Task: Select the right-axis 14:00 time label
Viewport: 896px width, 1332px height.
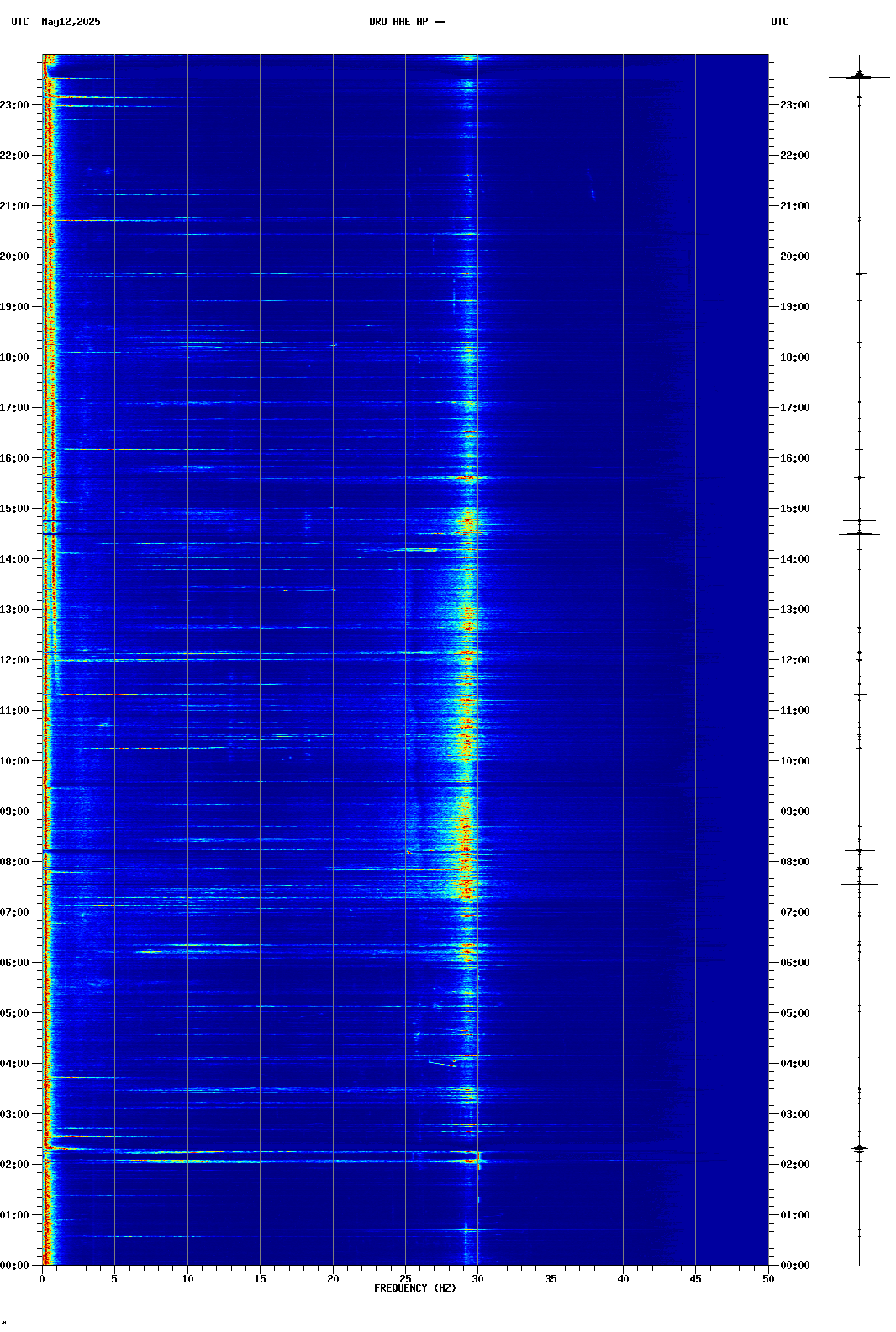Action: [795, 559]
